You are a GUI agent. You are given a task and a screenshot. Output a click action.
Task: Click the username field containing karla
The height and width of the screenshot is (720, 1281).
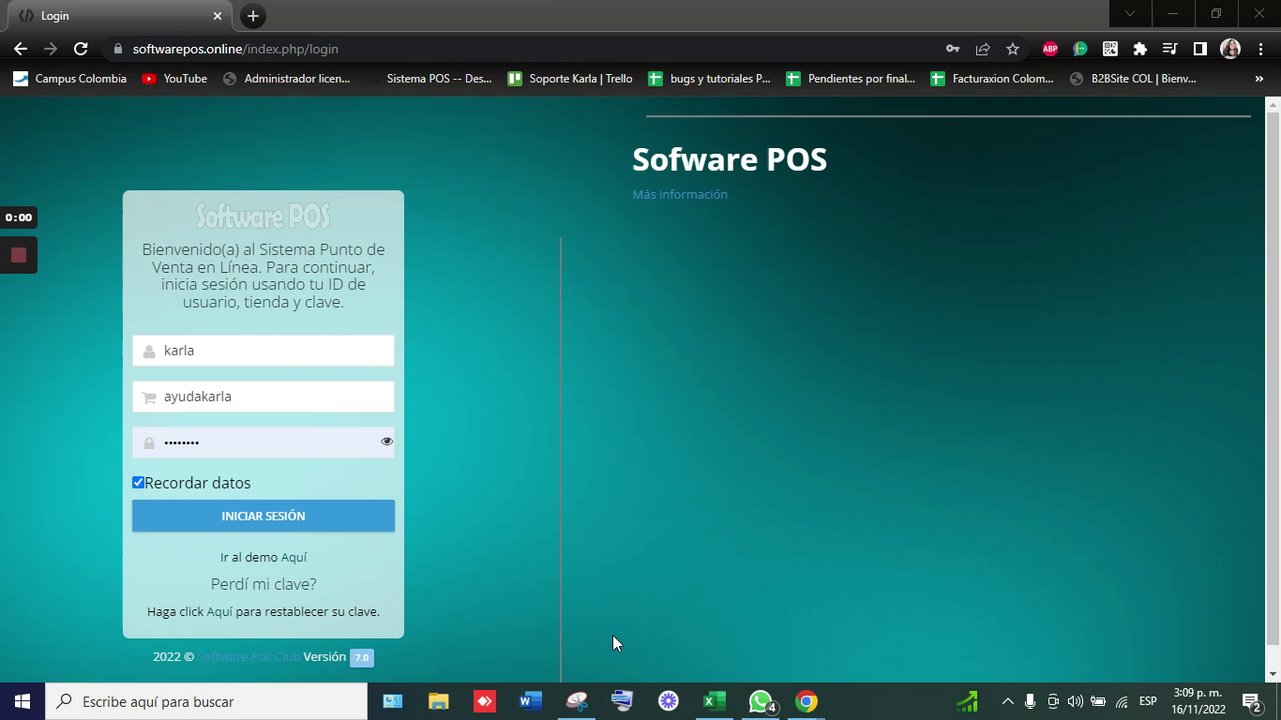coord(263,351)
